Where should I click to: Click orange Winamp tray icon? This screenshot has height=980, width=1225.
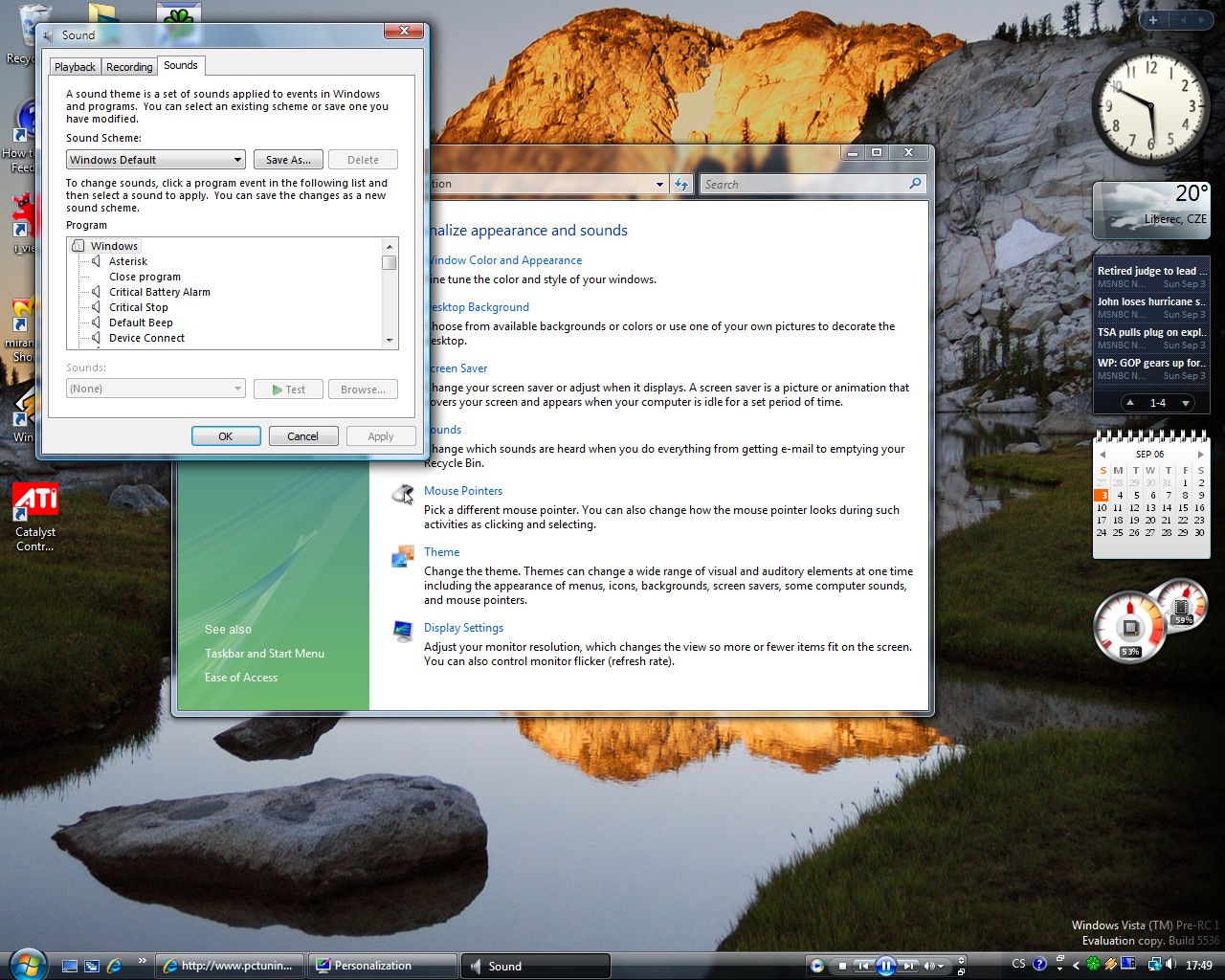coord(1110,965)
